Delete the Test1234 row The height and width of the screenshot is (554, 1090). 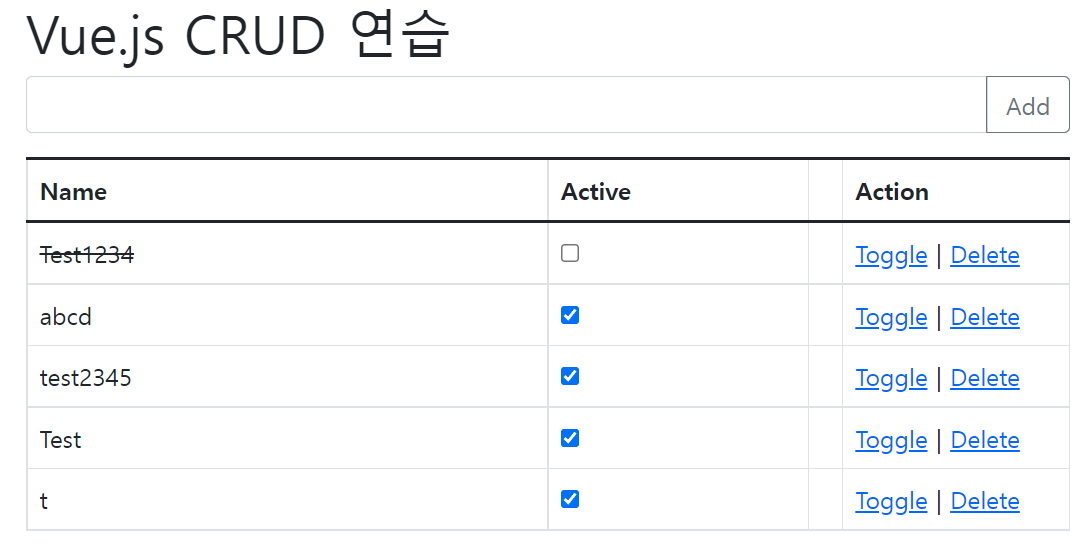point(985,256)
